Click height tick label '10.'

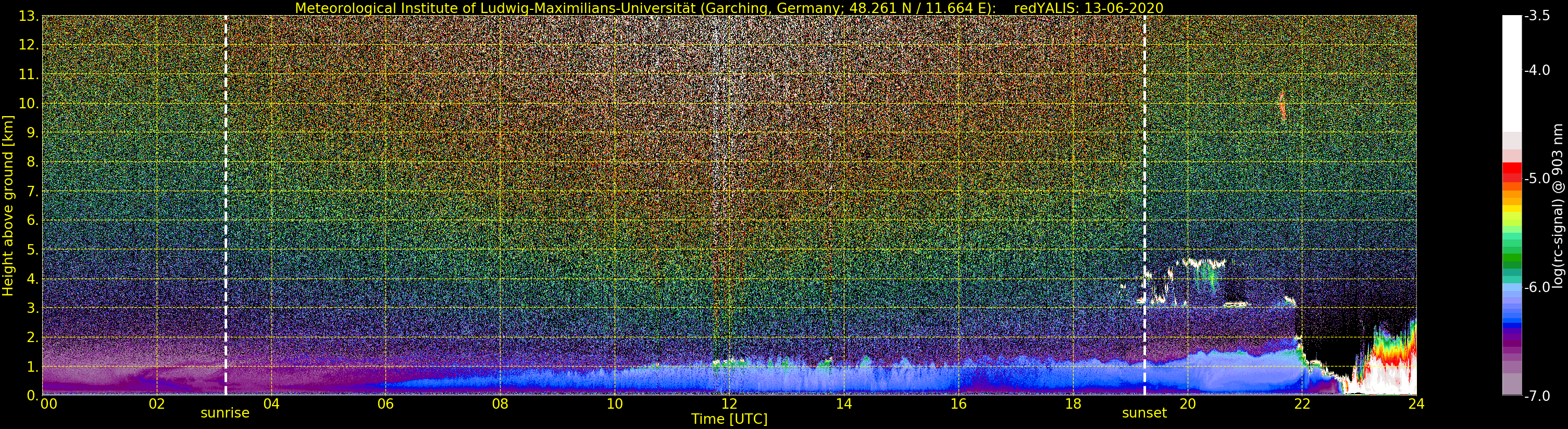point(29,104)
